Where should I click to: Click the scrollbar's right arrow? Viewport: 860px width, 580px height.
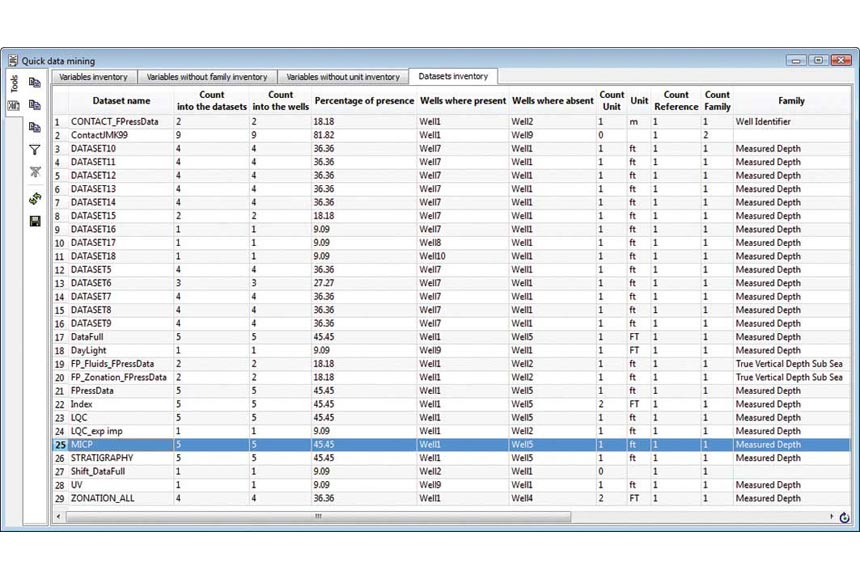[831, 516]
